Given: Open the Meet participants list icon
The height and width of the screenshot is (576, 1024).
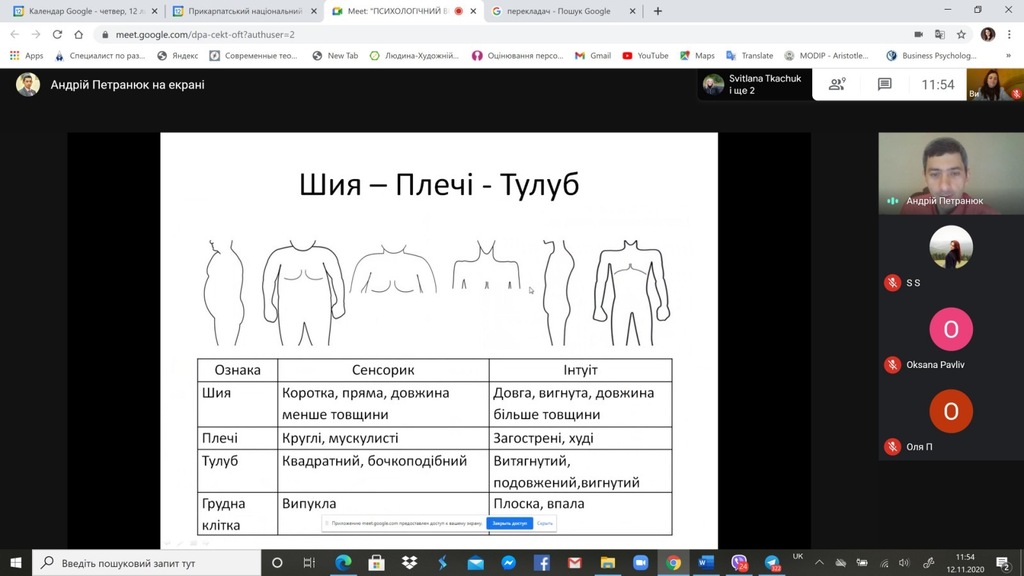Looking at the screenshot, I should click(x=837, y=85).
